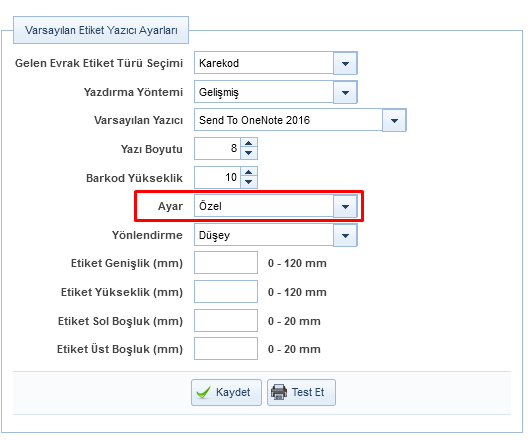Focus the Etiket Yükseklik (mm) input

pyautogui.click(x=226, y=291)
